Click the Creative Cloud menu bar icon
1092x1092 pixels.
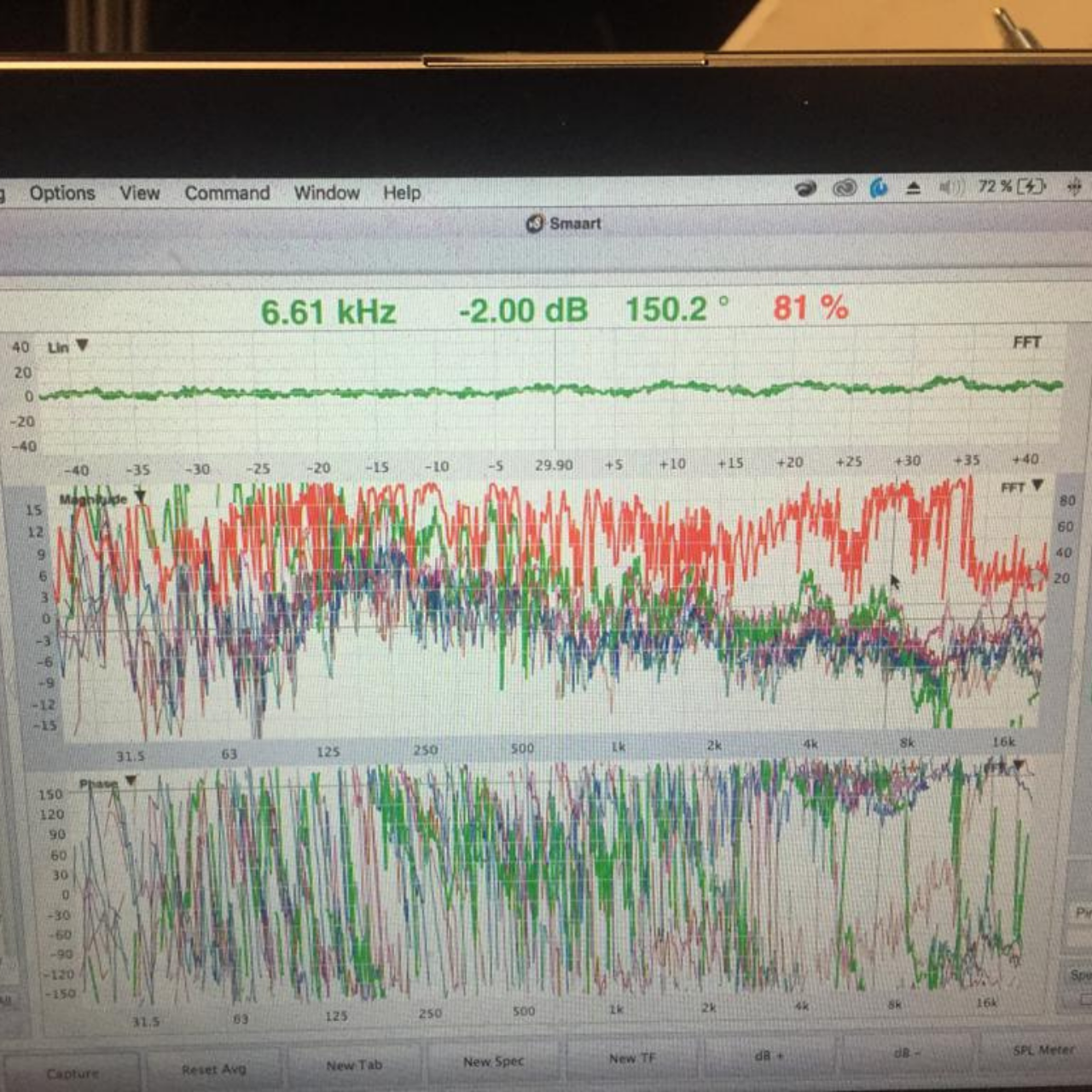844,189
